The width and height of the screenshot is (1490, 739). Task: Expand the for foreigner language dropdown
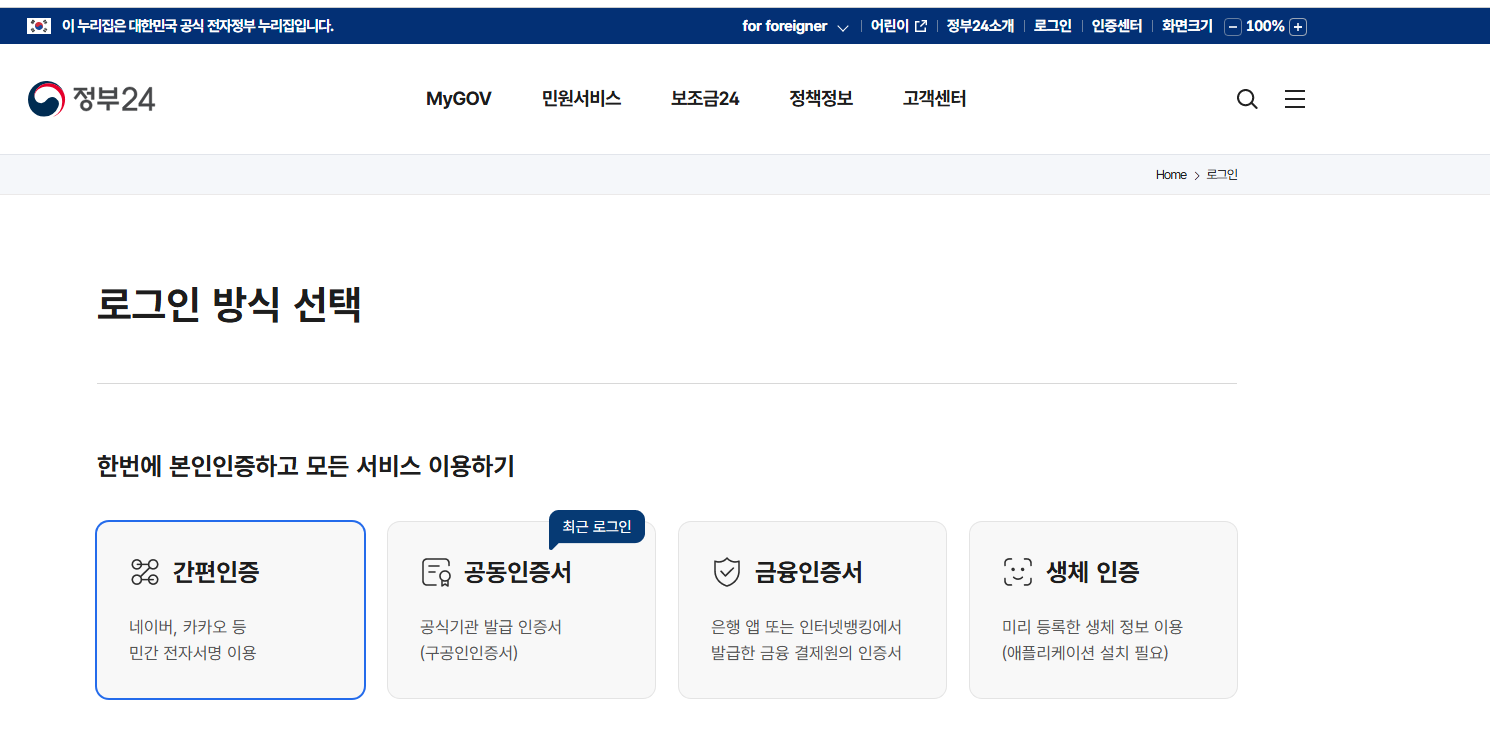[x=844, y=26]
